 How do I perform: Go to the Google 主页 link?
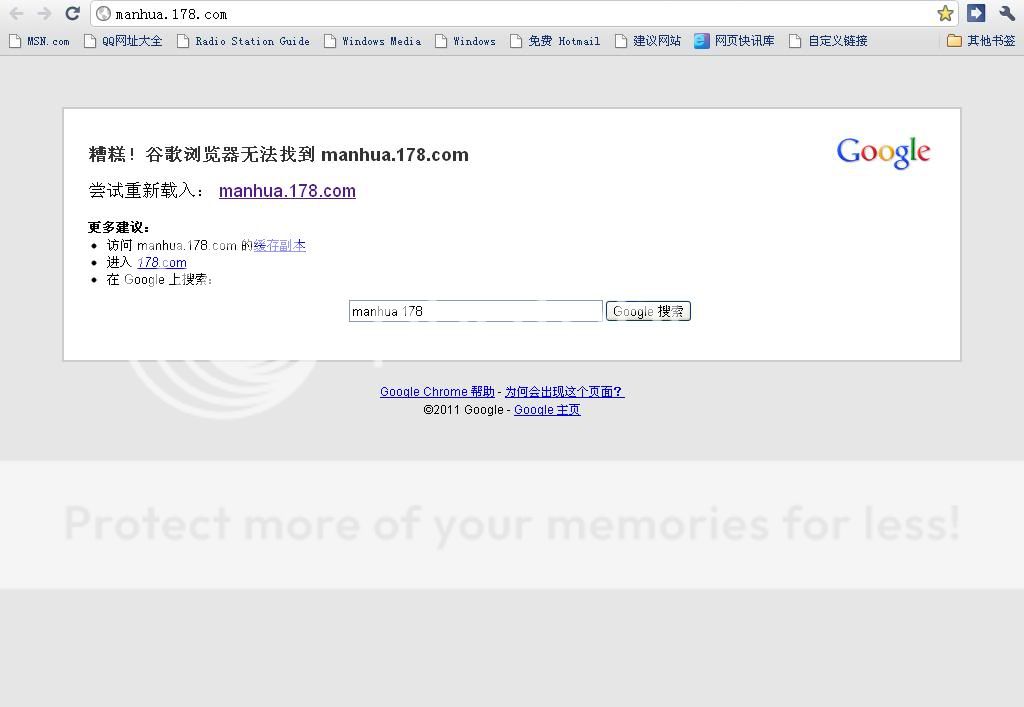coord(547,410)
